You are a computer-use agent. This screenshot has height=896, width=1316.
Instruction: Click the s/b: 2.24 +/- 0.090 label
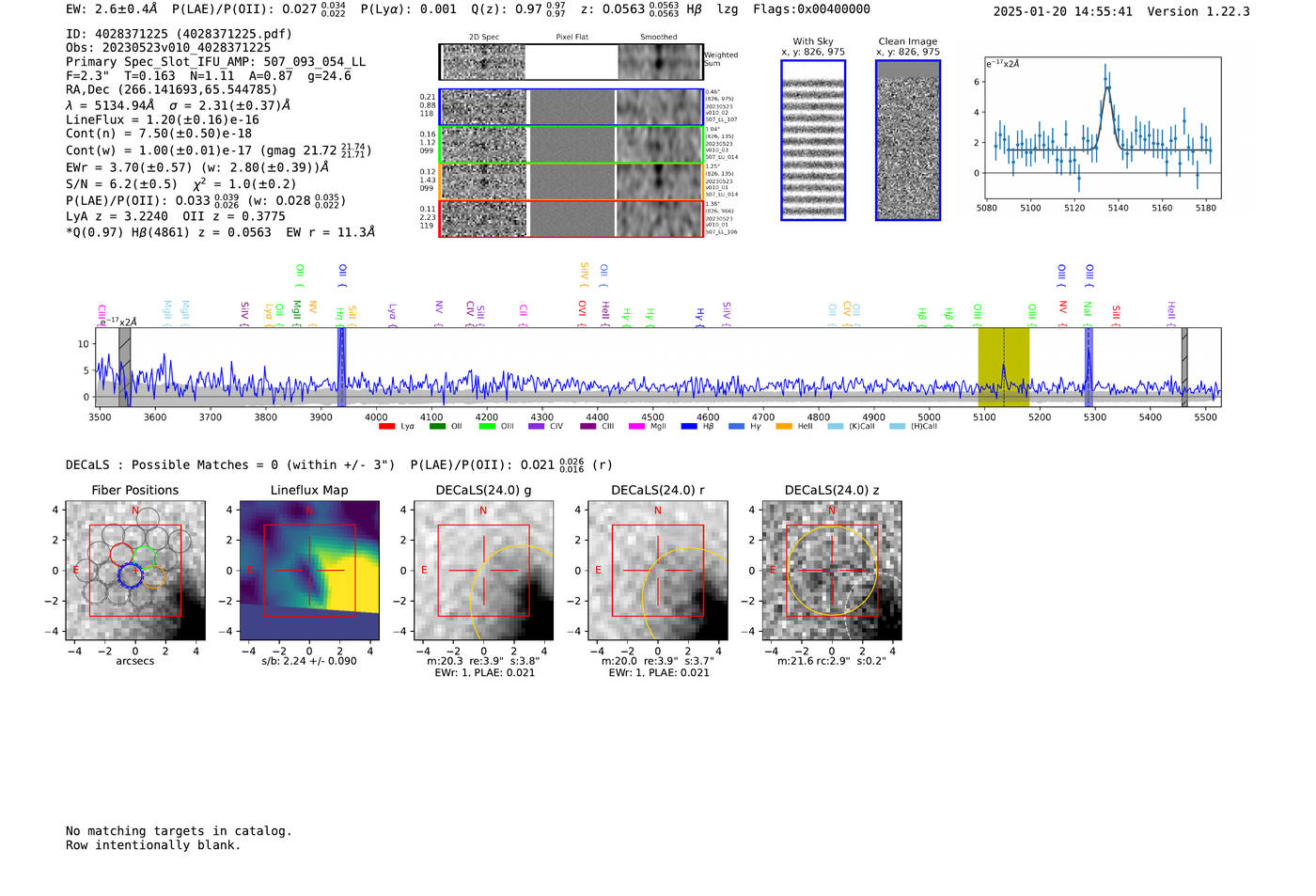[x=309, y=661]
